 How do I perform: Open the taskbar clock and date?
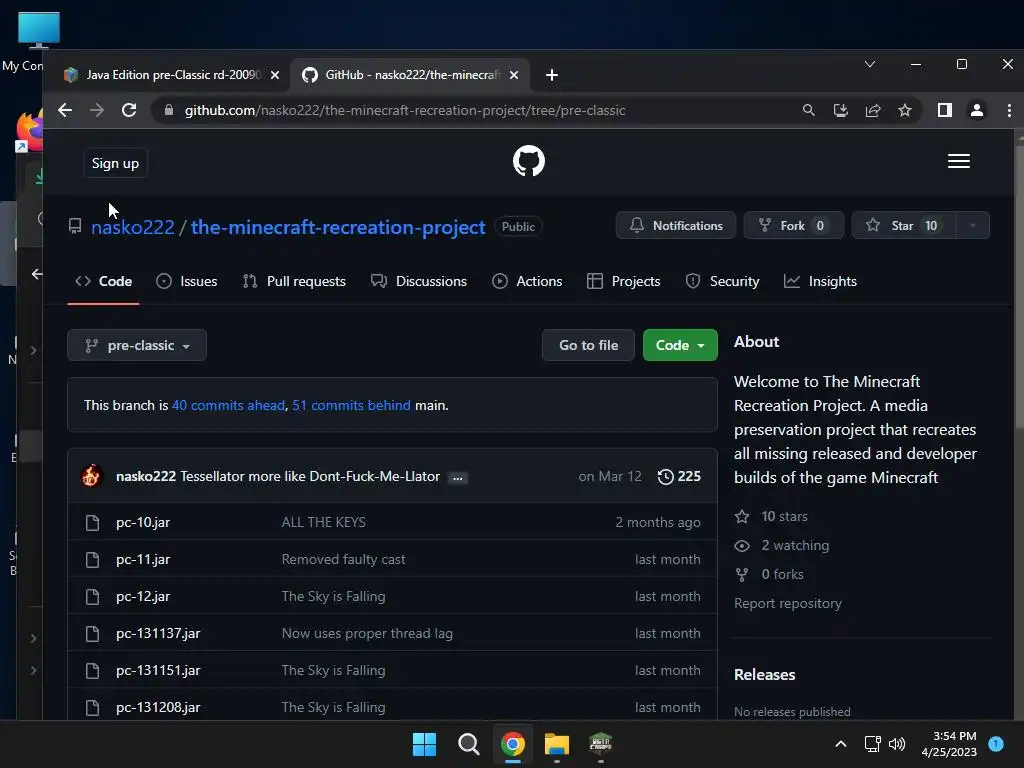tap(949, 744)
